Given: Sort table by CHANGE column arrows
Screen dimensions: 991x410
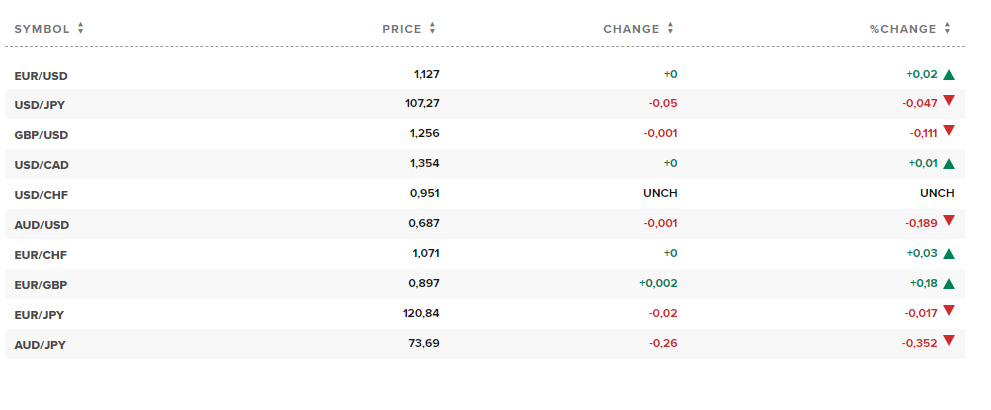Looking at the screenshot, I should point(671,28).
